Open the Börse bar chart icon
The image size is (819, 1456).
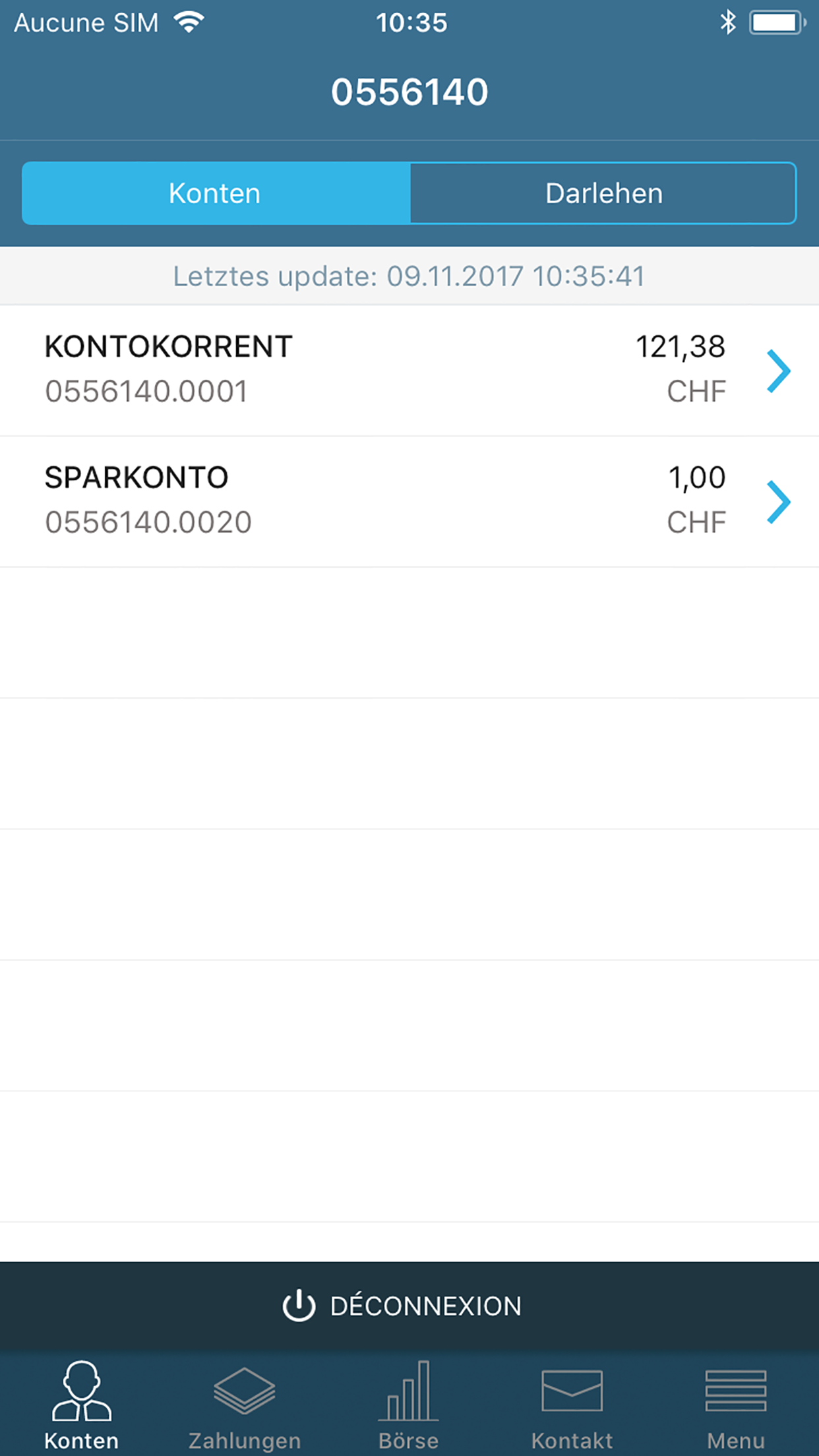[408, 1390]
